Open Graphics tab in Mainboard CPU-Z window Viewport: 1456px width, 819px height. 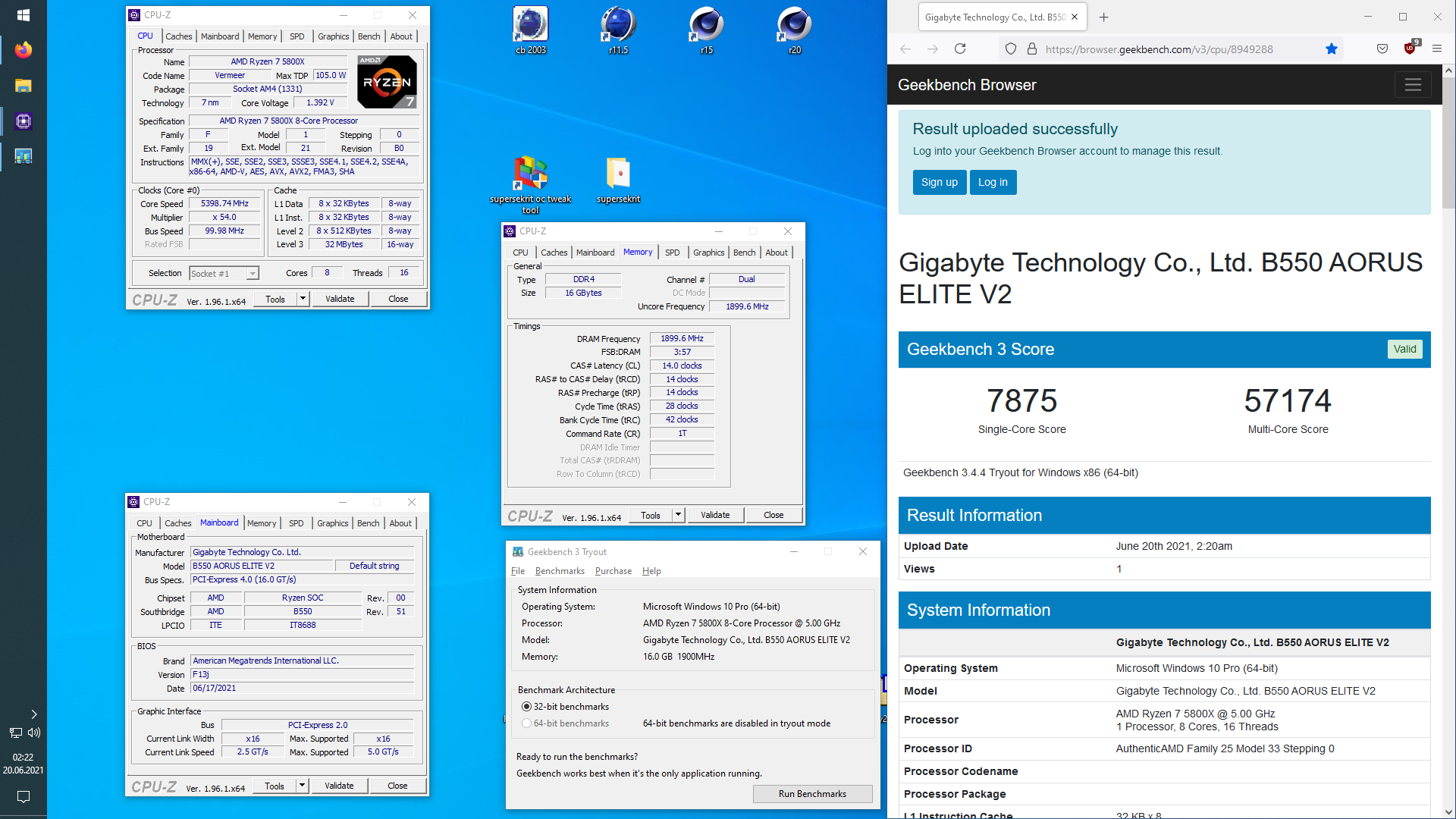(333, 523)
